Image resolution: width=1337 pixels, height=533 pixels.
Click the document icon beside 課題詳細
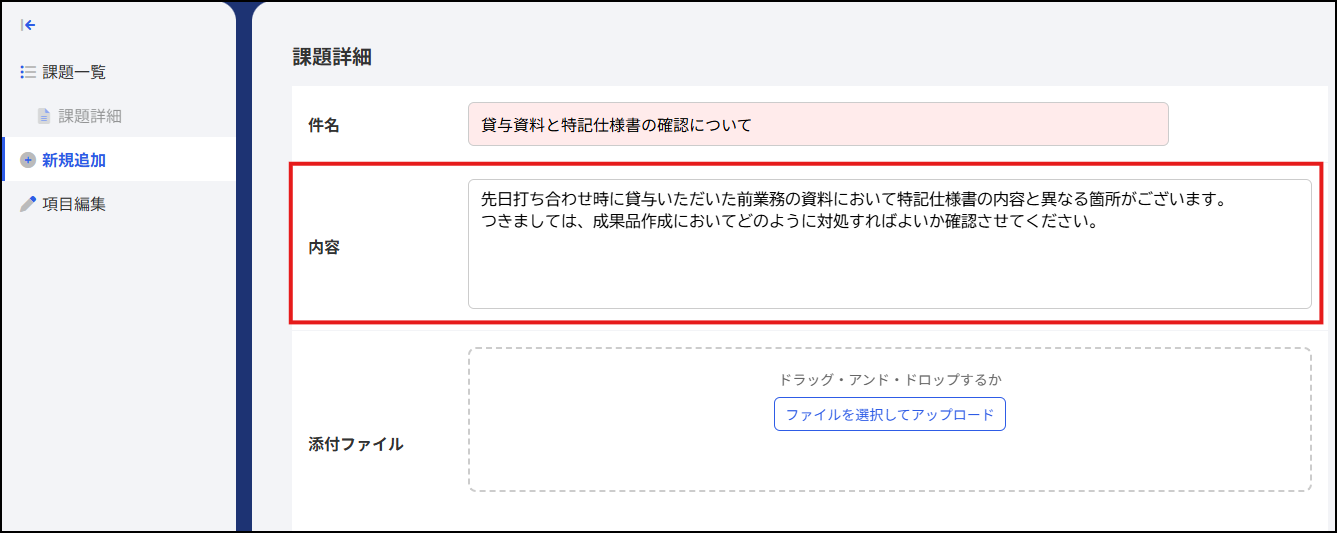pos(43,116)
